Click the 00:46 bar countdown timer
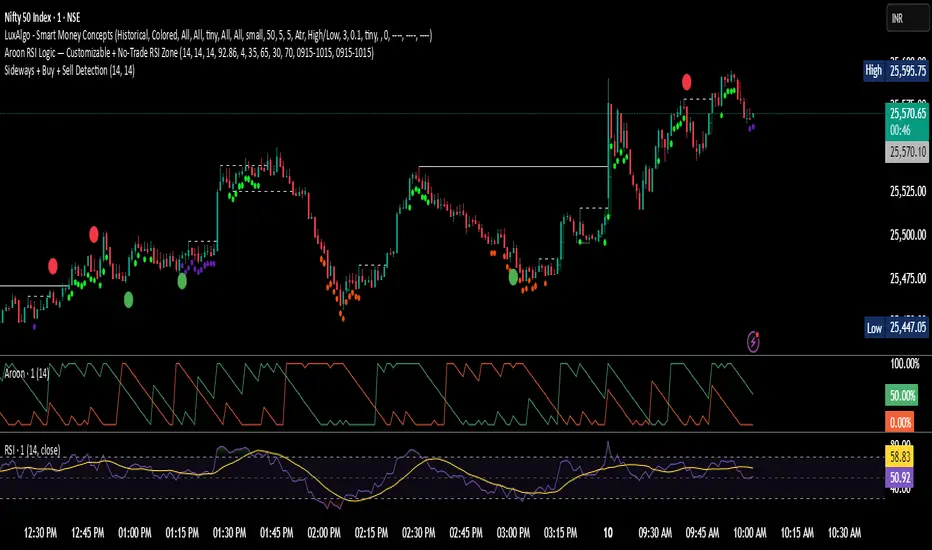 (x=900, y=131)
